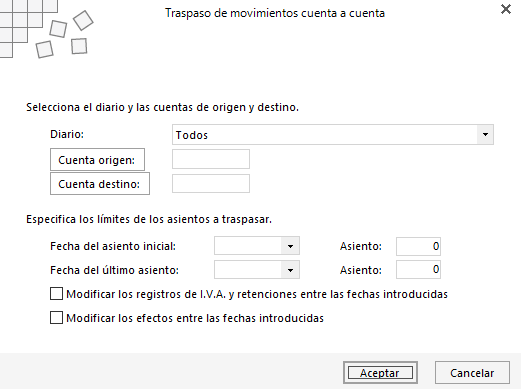
Task: Open the Cuenta origen account selector button
Action: [x=97, y=160]
